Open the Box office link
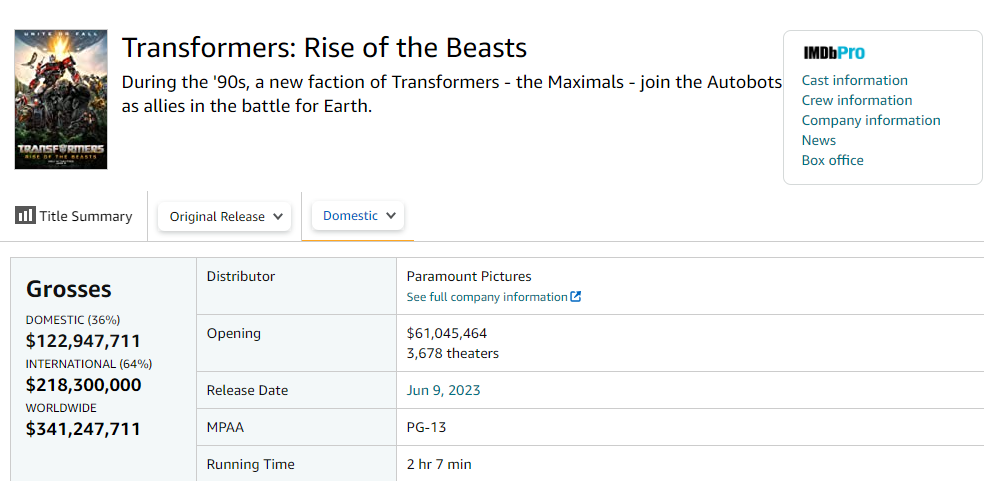The height and width of the screenshot is (481, 984). click(x=832, y=161)
